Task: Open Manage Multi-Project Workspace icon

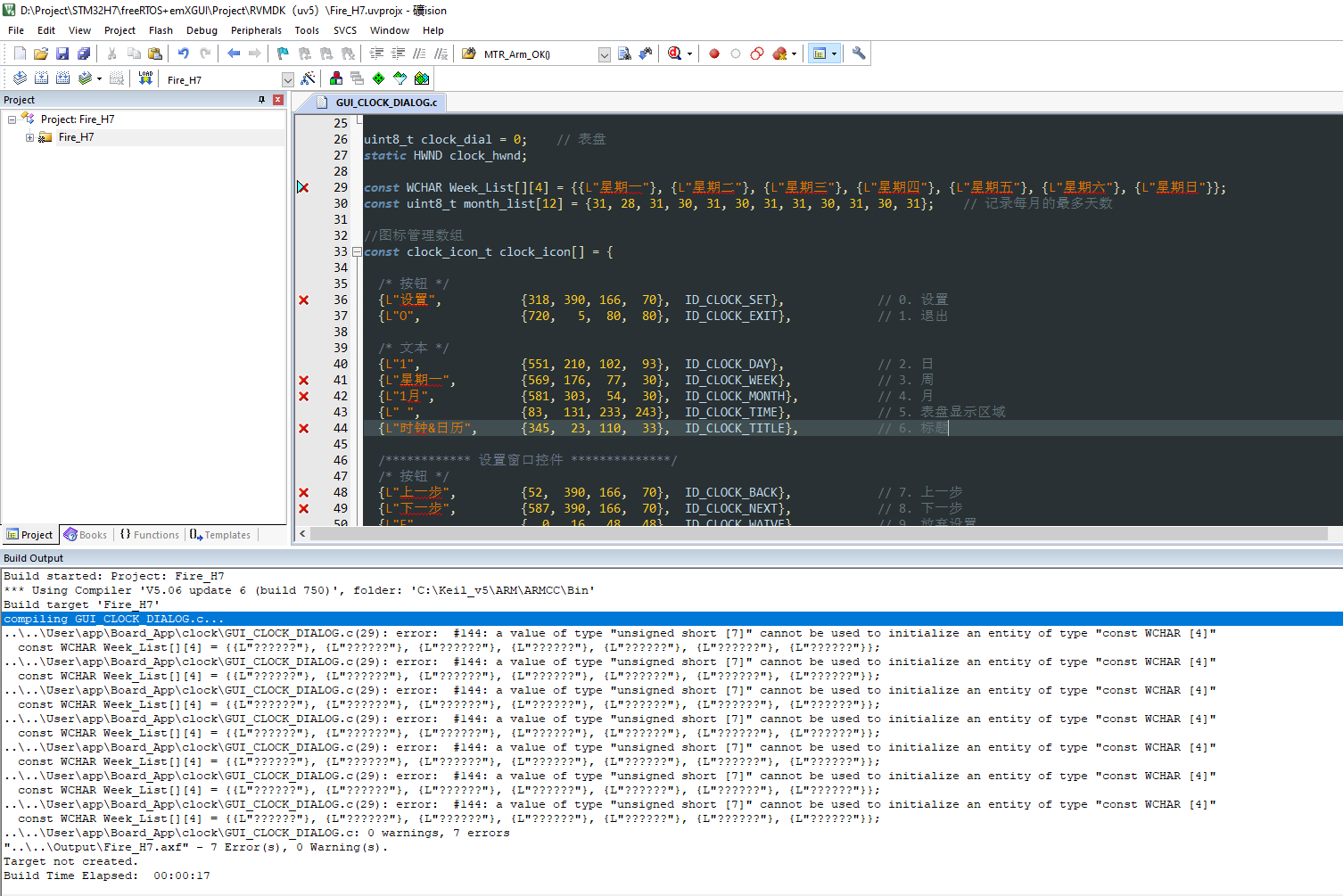Action: pos(358,78)
